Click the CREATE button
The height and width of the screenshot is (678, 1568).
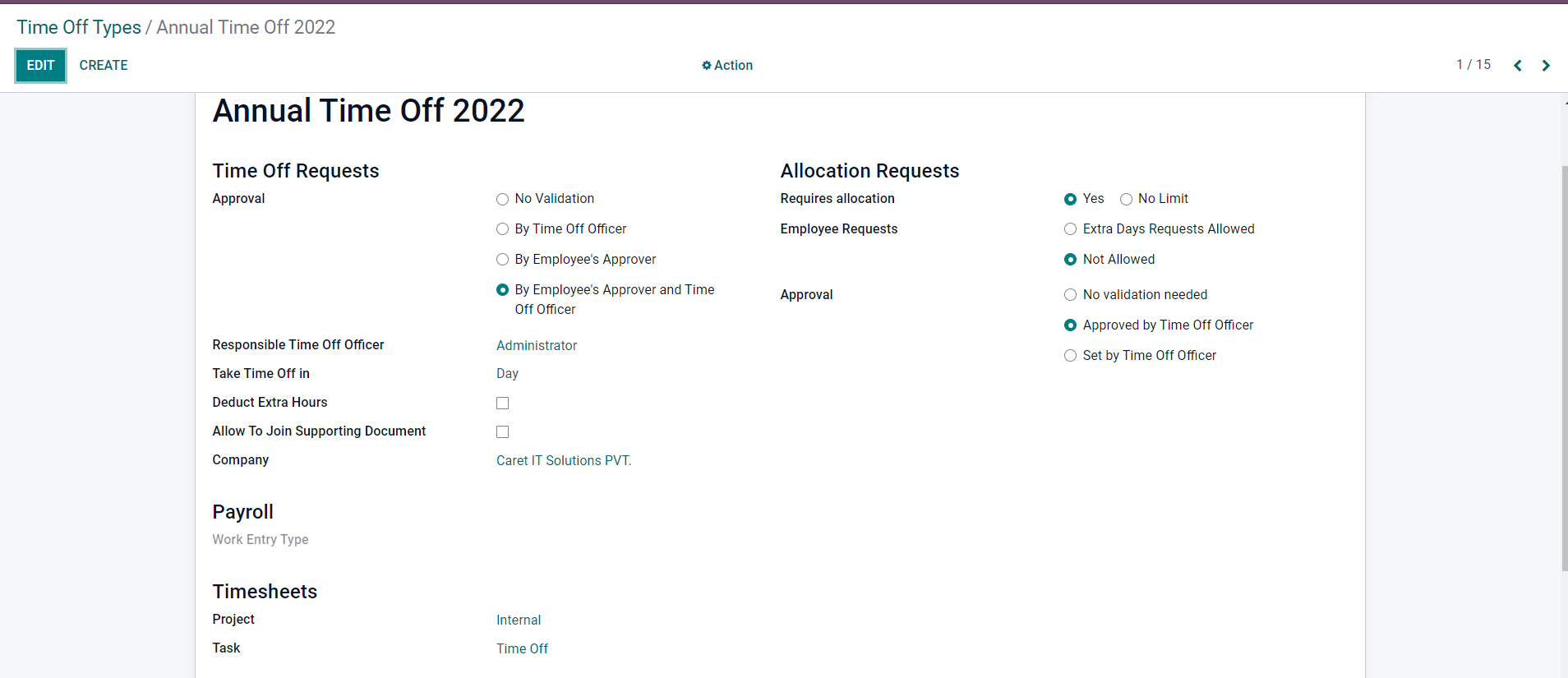click(104, 66)
